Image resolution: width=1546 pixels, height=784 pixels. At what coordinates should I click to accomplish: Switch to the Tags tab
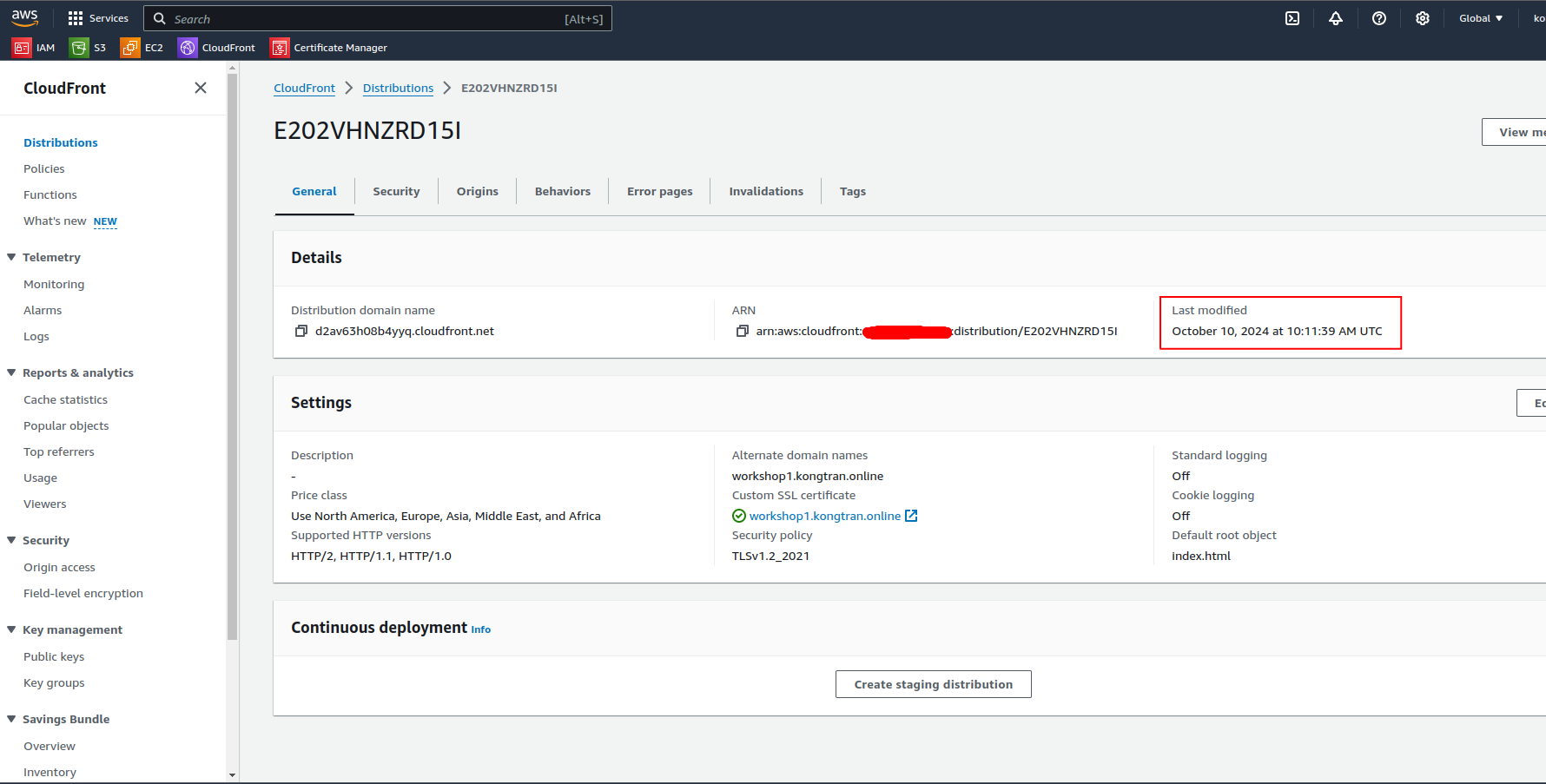pos(853,191)
